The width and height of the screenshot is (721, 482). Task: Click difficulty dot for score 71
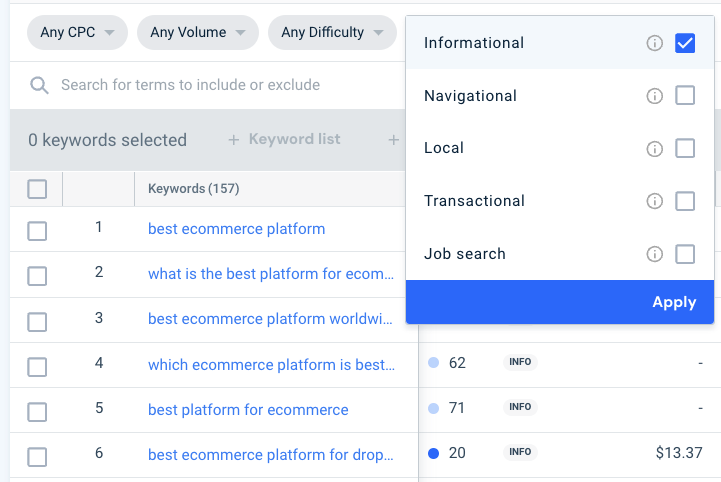point(433,408)
